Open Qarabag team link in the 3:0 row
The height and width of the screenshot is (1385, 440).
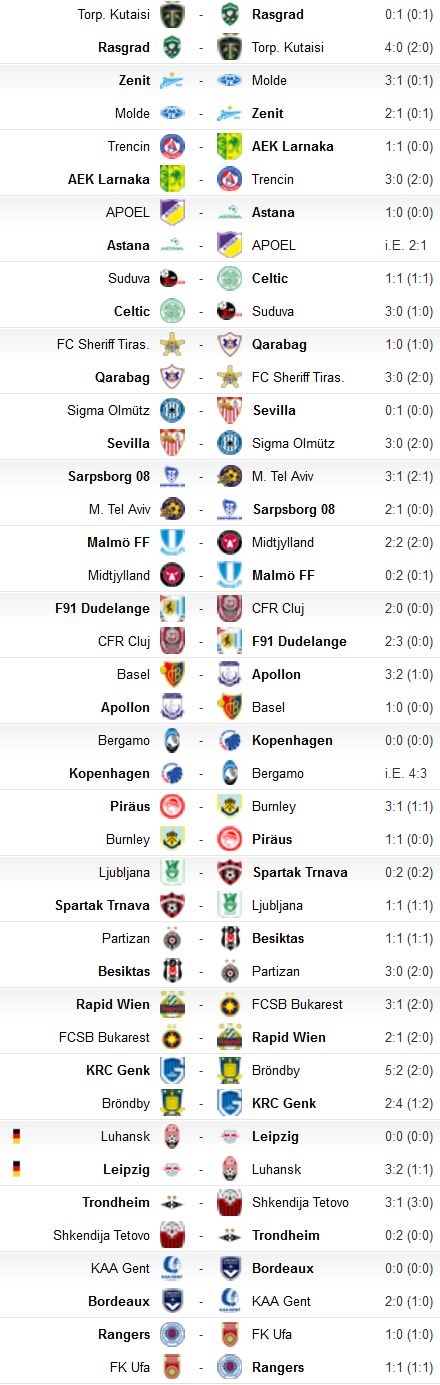click(x=122, y=377)
